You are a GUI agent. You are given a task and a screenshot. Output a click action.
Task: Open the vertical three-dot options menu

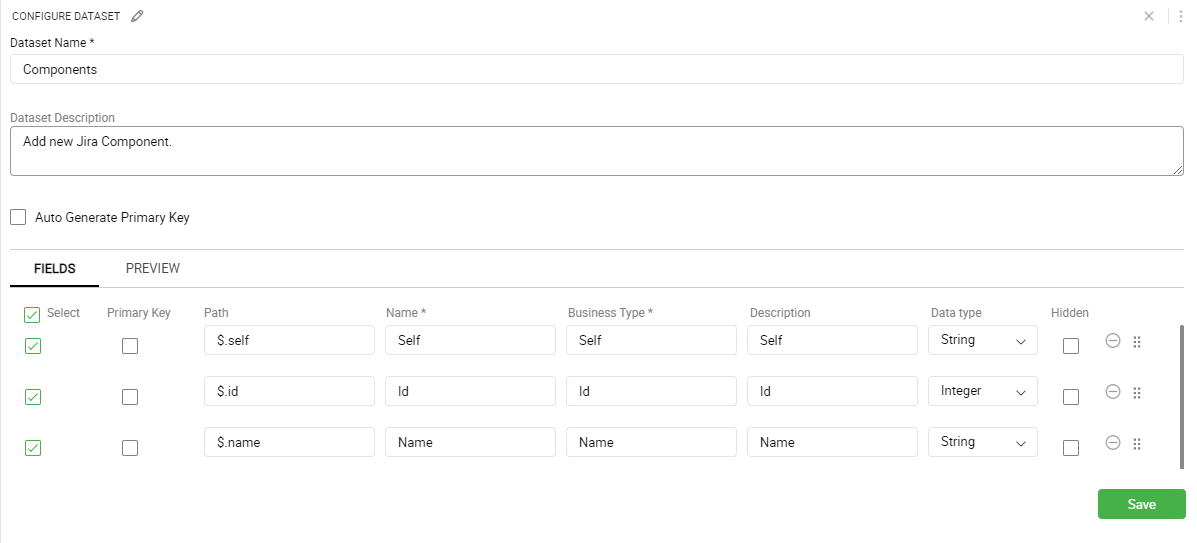[x=1181, y=16]
